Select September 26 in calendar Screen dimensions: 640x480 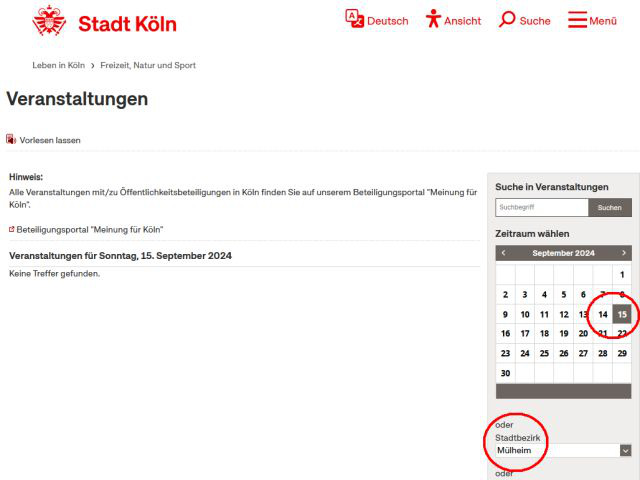(564, 353)
